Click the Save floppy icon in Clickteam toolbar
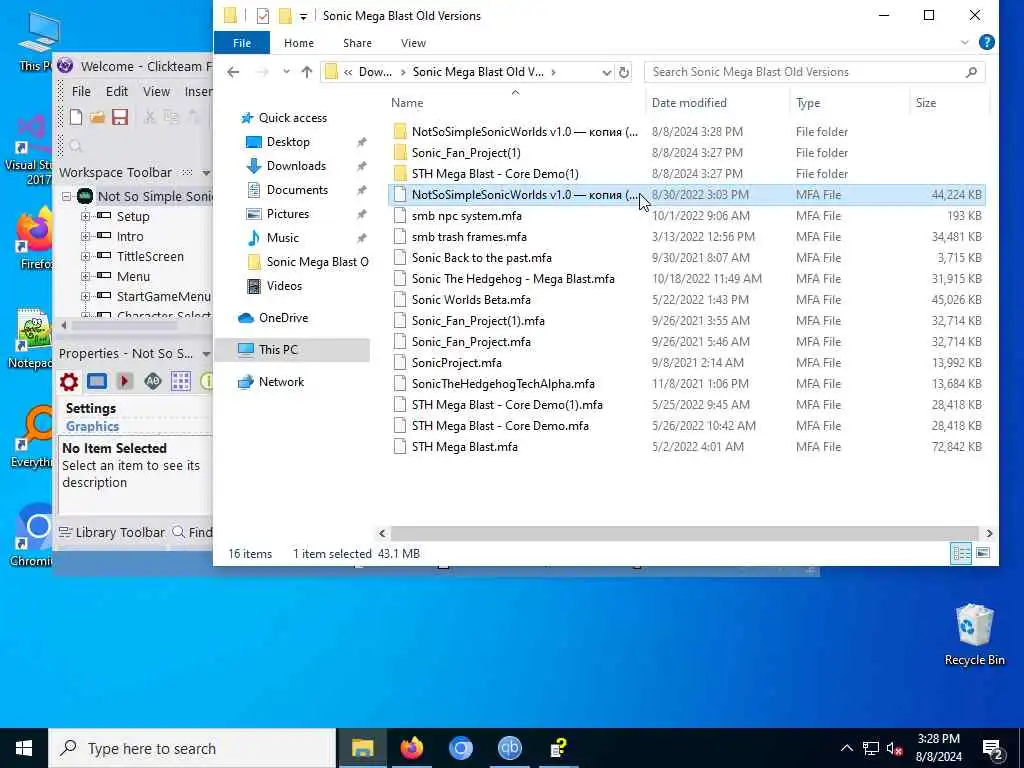 click(x=120, y=117)
